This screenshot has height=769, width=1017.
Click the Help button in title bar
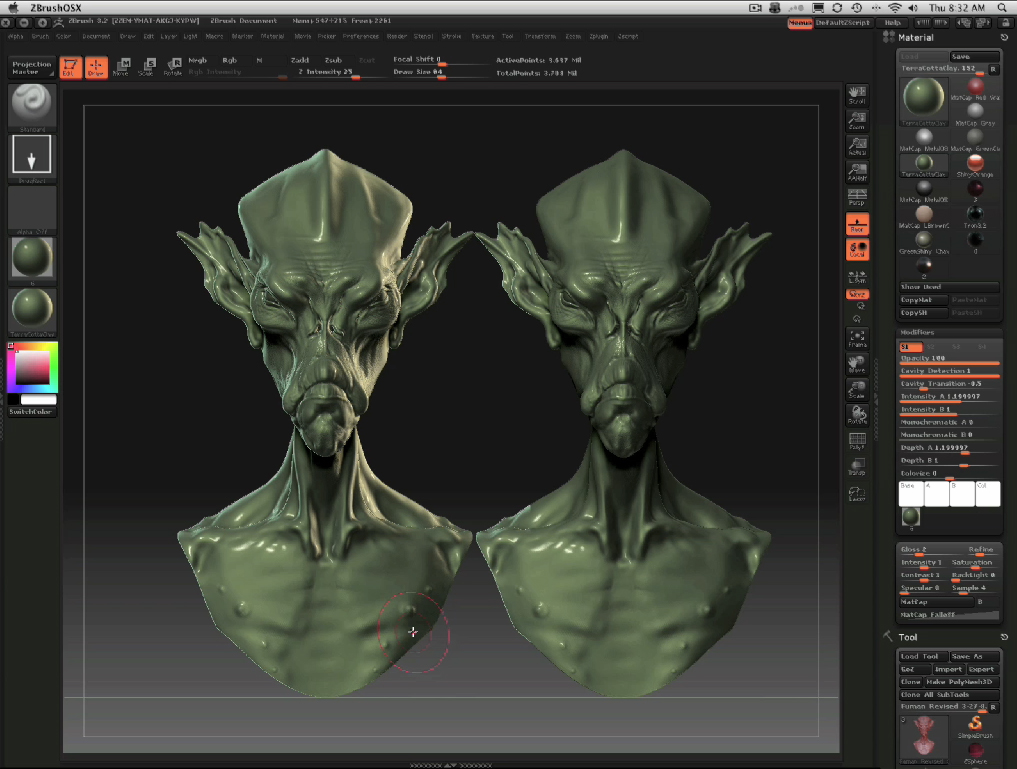click(x=892, y=23)
